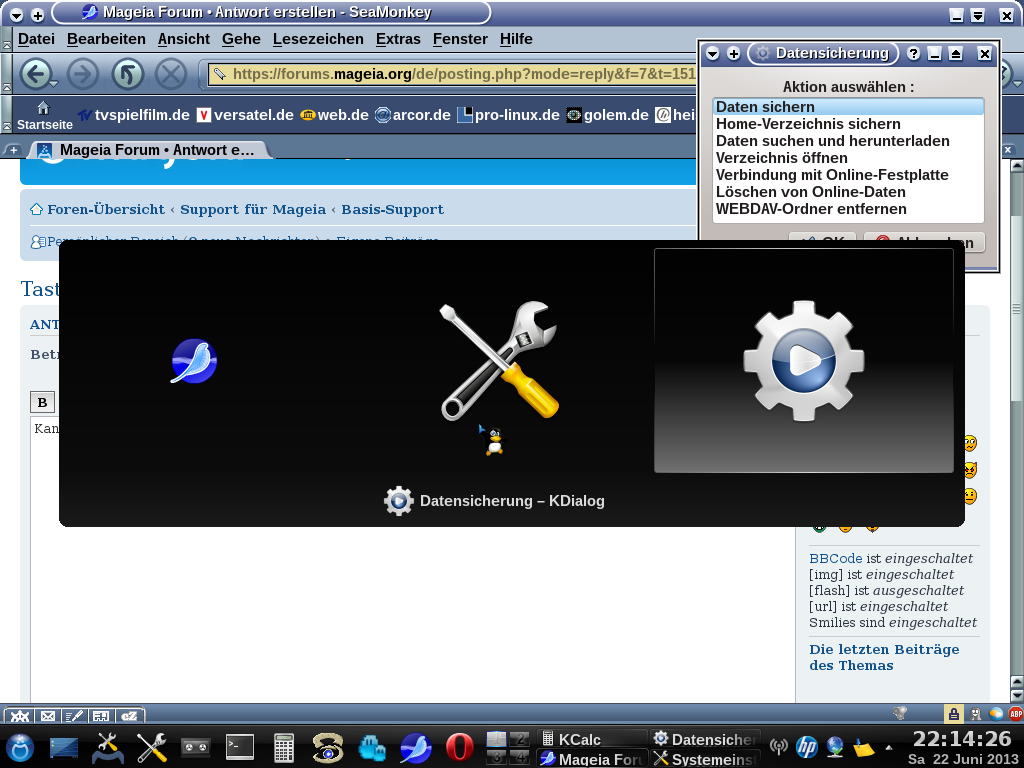The width and height of the screenshot is (1024, 768).
Task: Go back with the SeaMonkey Back arrow
Action: tap(34, 74)
